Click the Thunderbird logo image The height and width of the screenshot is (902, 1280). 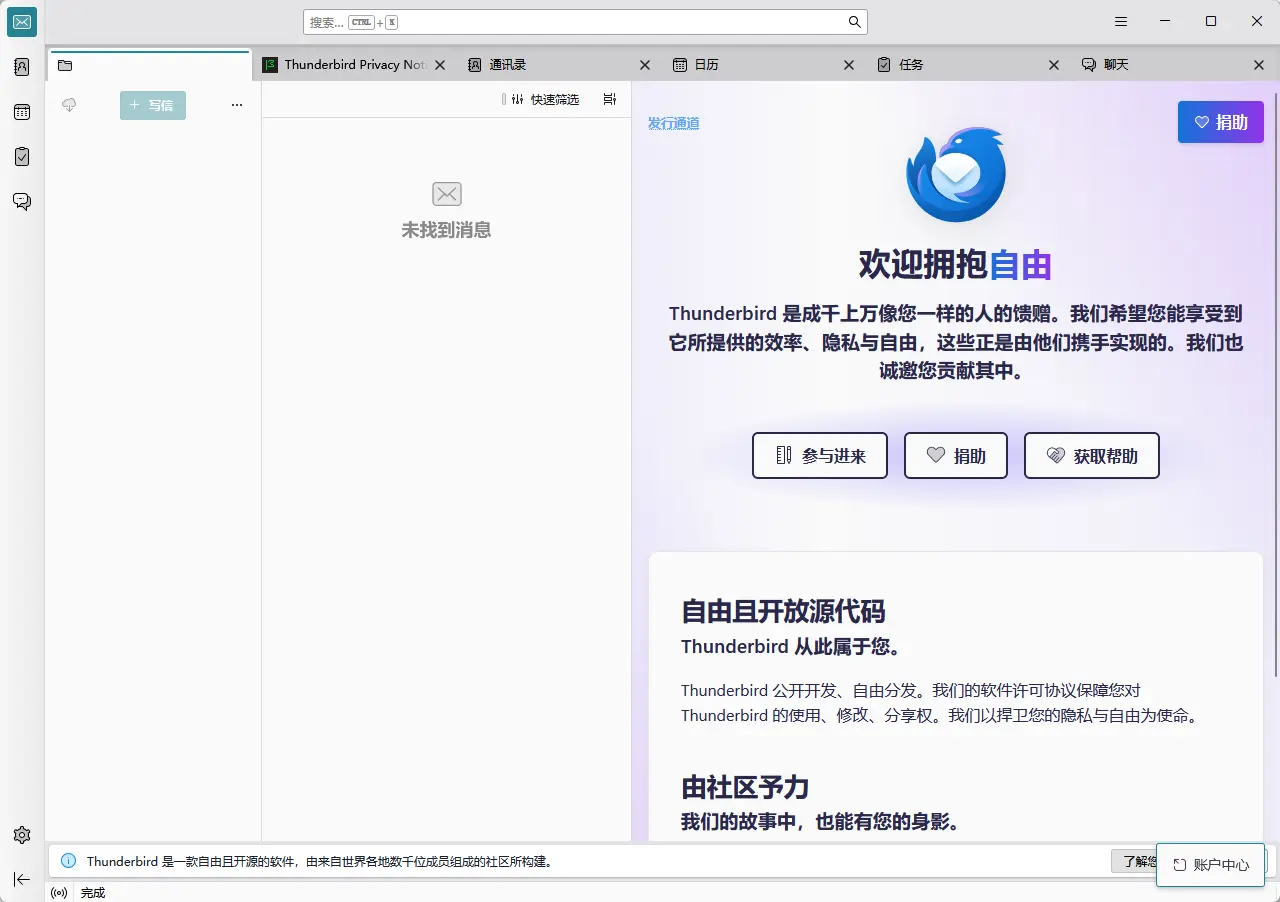[x=956, y=174]
